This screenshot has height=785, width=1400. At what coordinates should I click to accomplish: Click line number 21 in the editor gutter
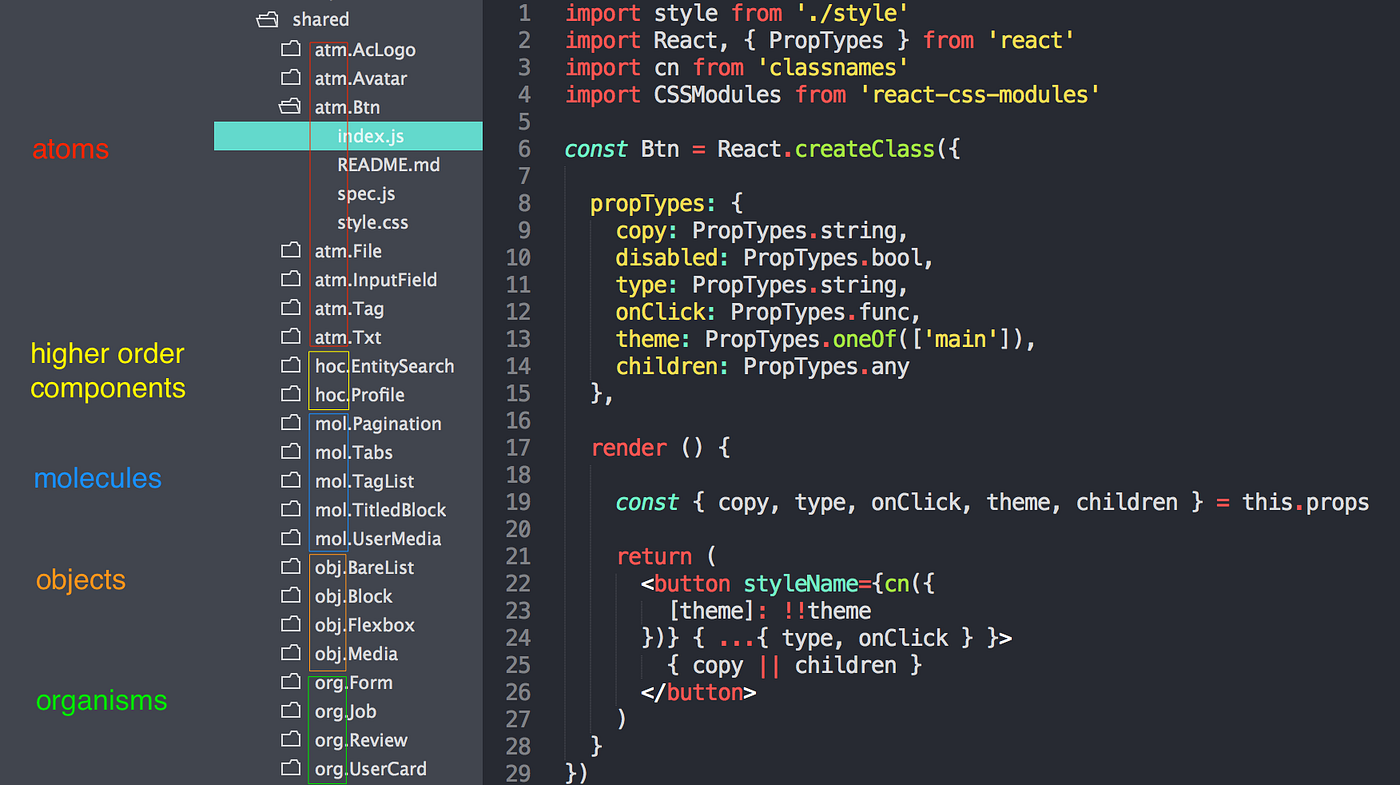click(x=519, y=556)
